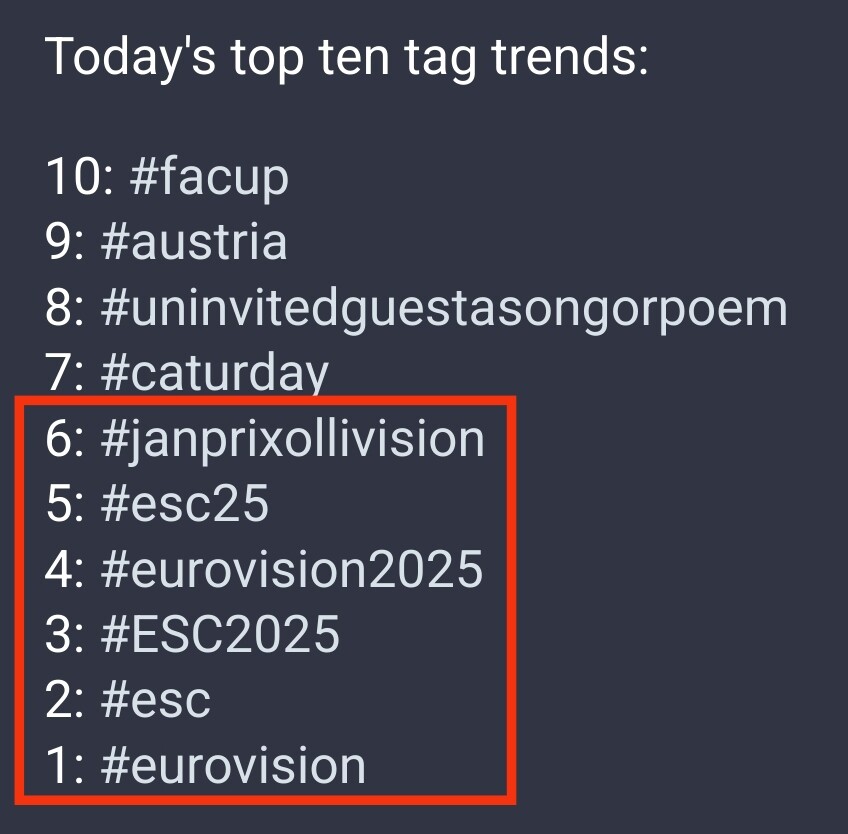Click the rank number "6:" label
The height and width of the screenshot is (834, 848).
click(65, 438)
